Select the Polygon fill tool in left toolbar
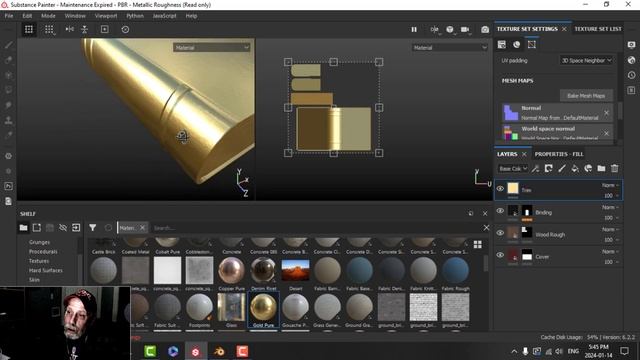Viewport: 640px width, 360px height. pos(9,90)
